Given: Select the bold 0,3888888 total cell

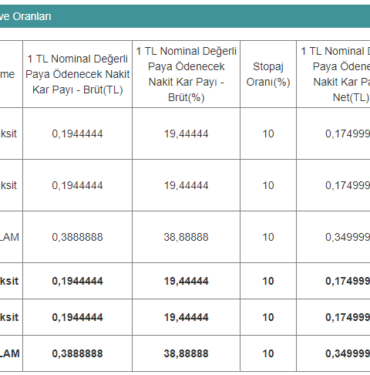Looking at the screenshot, I should [x=77, y=353].
